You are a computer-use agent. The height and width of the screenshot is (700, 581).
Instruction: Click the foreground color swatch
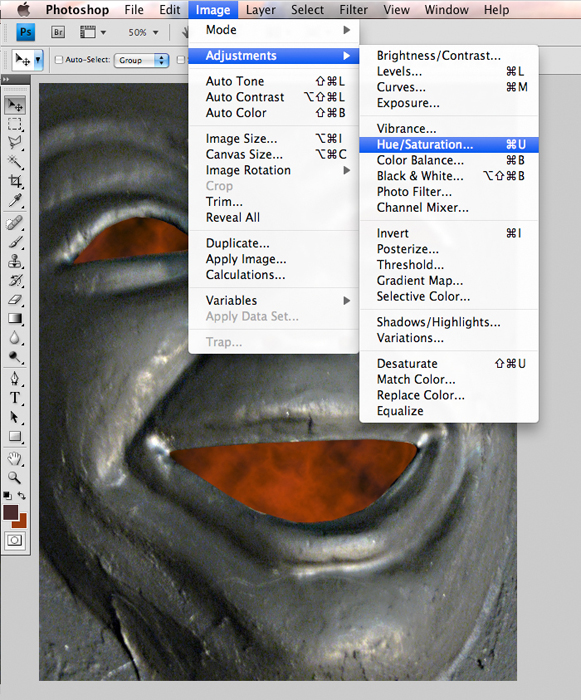[x=10, y=512]
